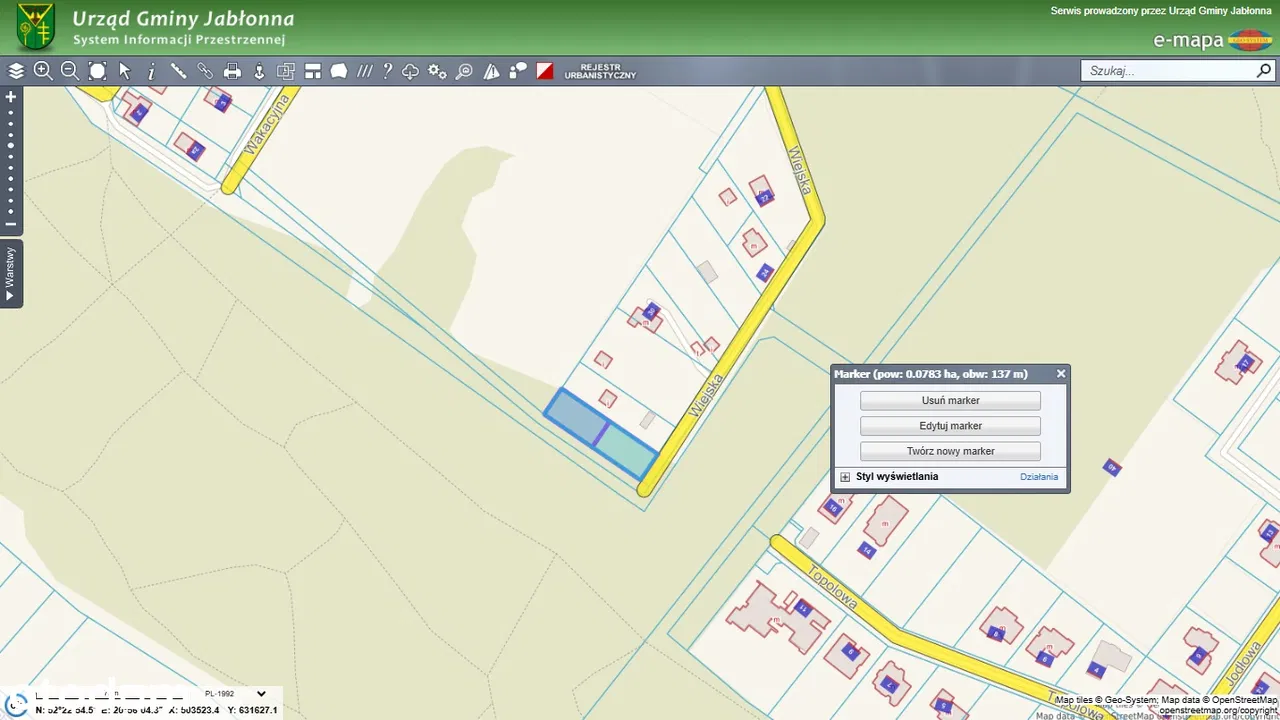Click the Twórz nowy marker button
Image resolution: width=1280 pixels, height=720 pixels.
coord(950,451)
